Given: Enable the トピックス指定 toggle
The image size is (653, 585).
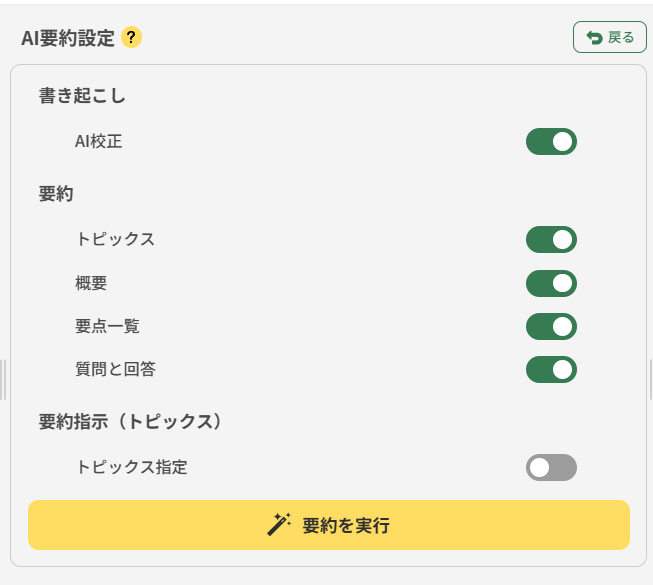Looking at the screenshot, I should tap(551, 467).
